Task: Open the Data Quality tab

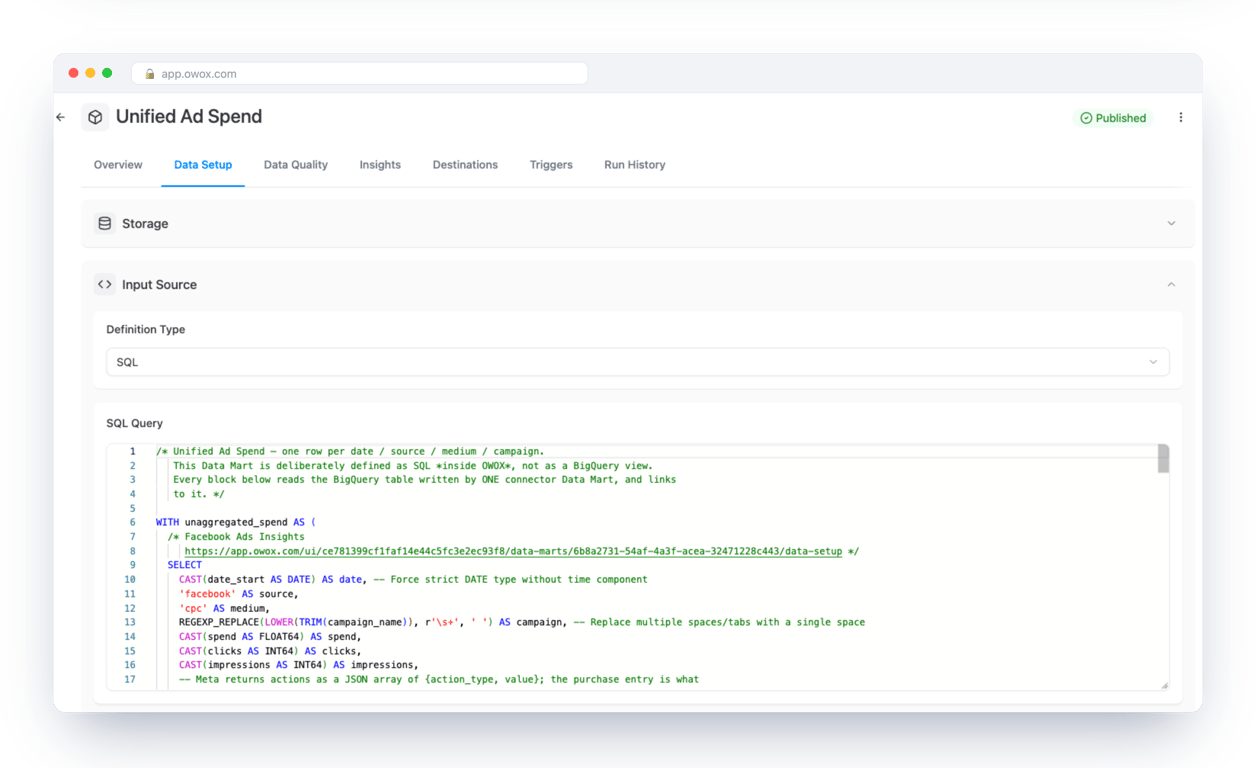Action: pyautogui.click(x=296, y=165)
